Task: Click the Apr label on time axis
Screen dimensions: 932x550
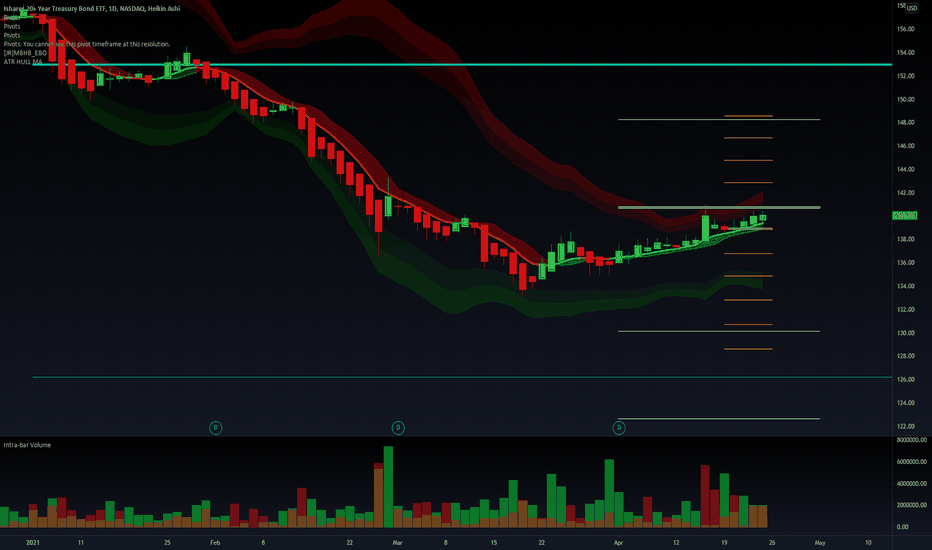Action: point(618,542)
